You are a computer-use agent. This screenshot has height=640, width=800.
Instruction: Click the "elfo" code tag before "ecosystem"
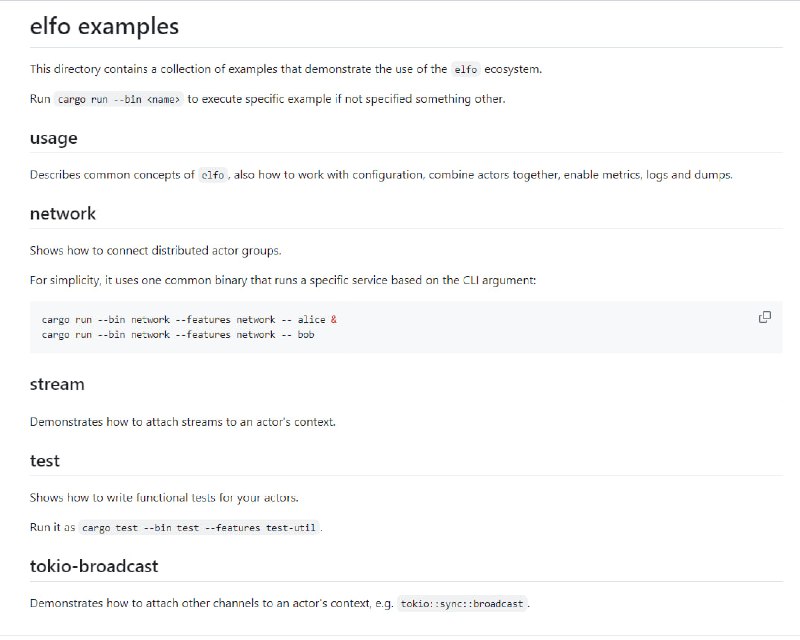point(465,70)
